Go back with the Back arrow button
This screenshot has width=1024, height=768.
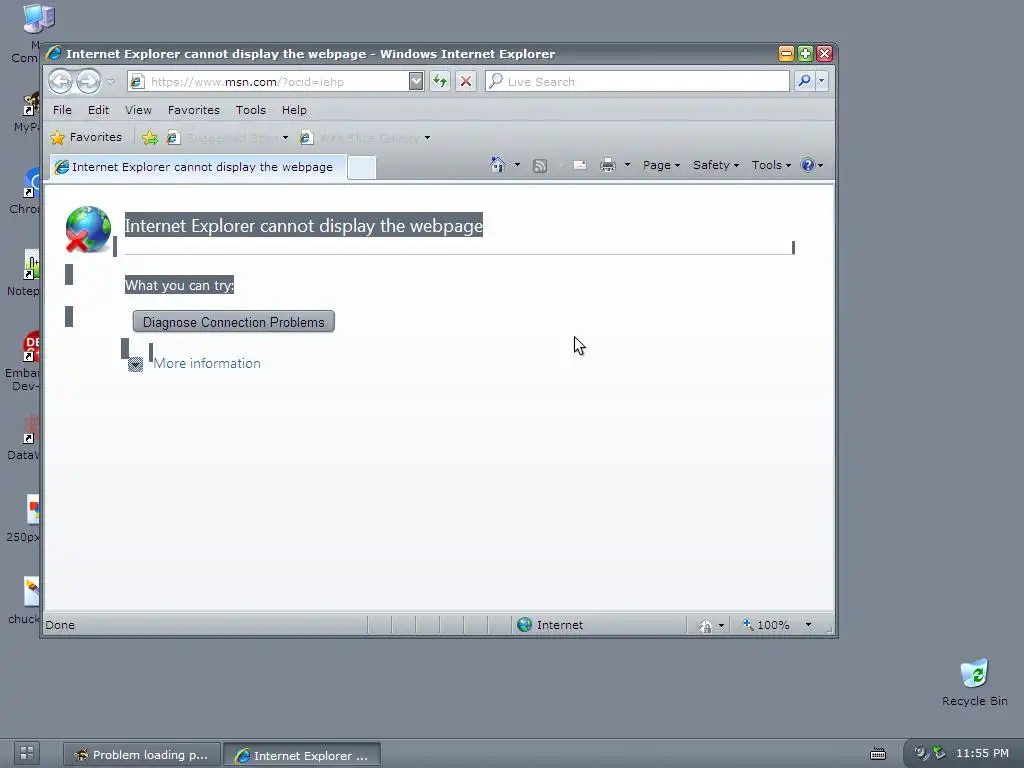click(x=61, y=82)
